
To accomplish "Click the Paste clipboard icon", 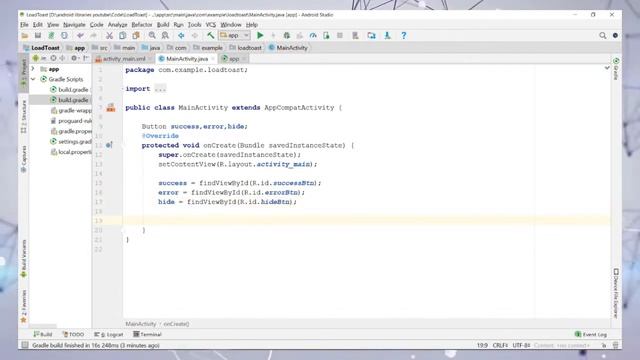I will 136,36.
